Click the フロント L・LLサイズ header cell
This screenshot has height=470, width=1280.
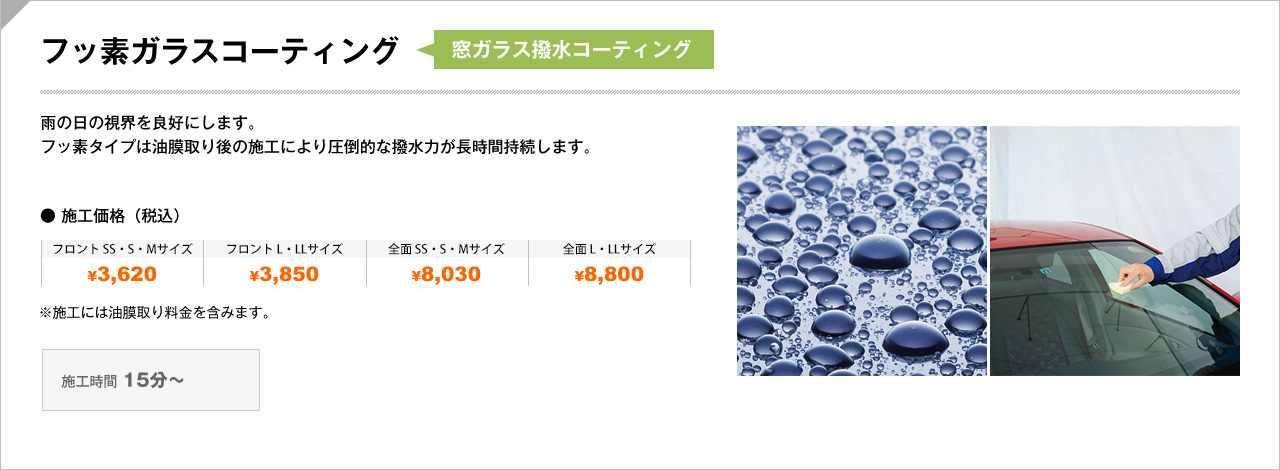285,249
